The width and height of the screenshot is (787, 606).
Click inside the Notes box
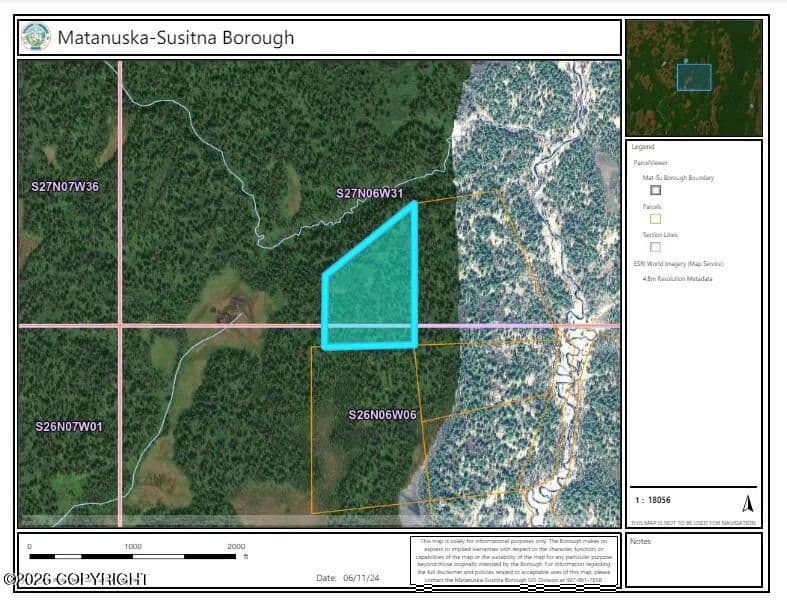click(x=693, y=562)
